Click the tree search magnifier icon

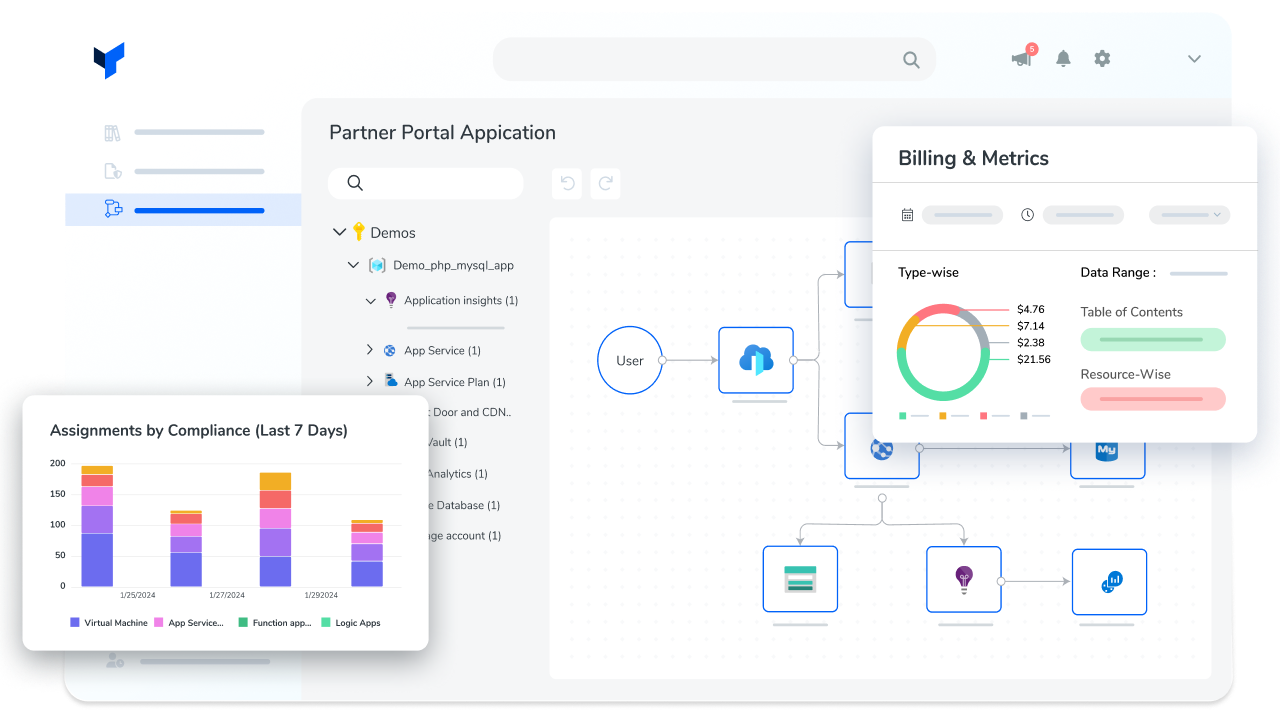(x=355, y=183)
